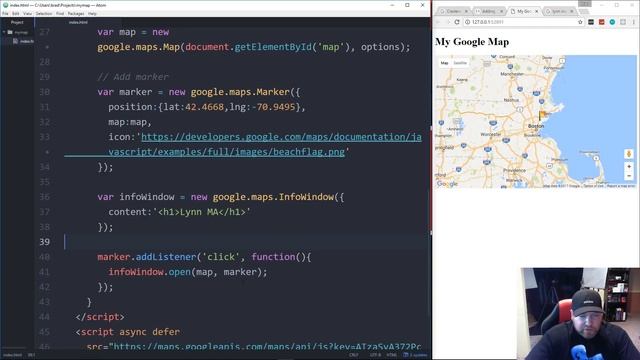Click the gray square Chrome extension icon
This screenshot has height=360, width=640.
pos(622,22)
